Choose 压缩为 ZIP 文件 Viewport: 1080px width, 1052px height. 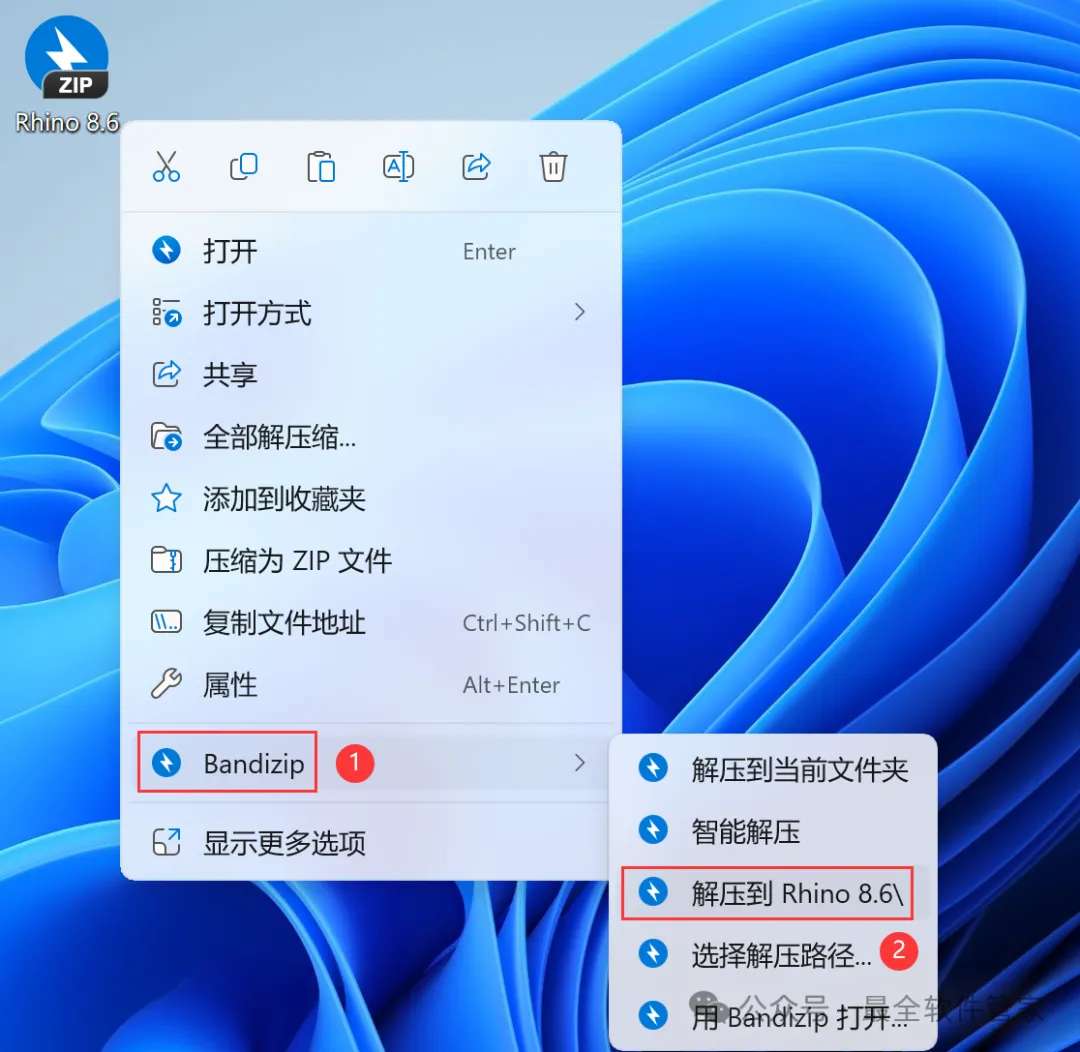pyautogui.click(x=371, y=561)
